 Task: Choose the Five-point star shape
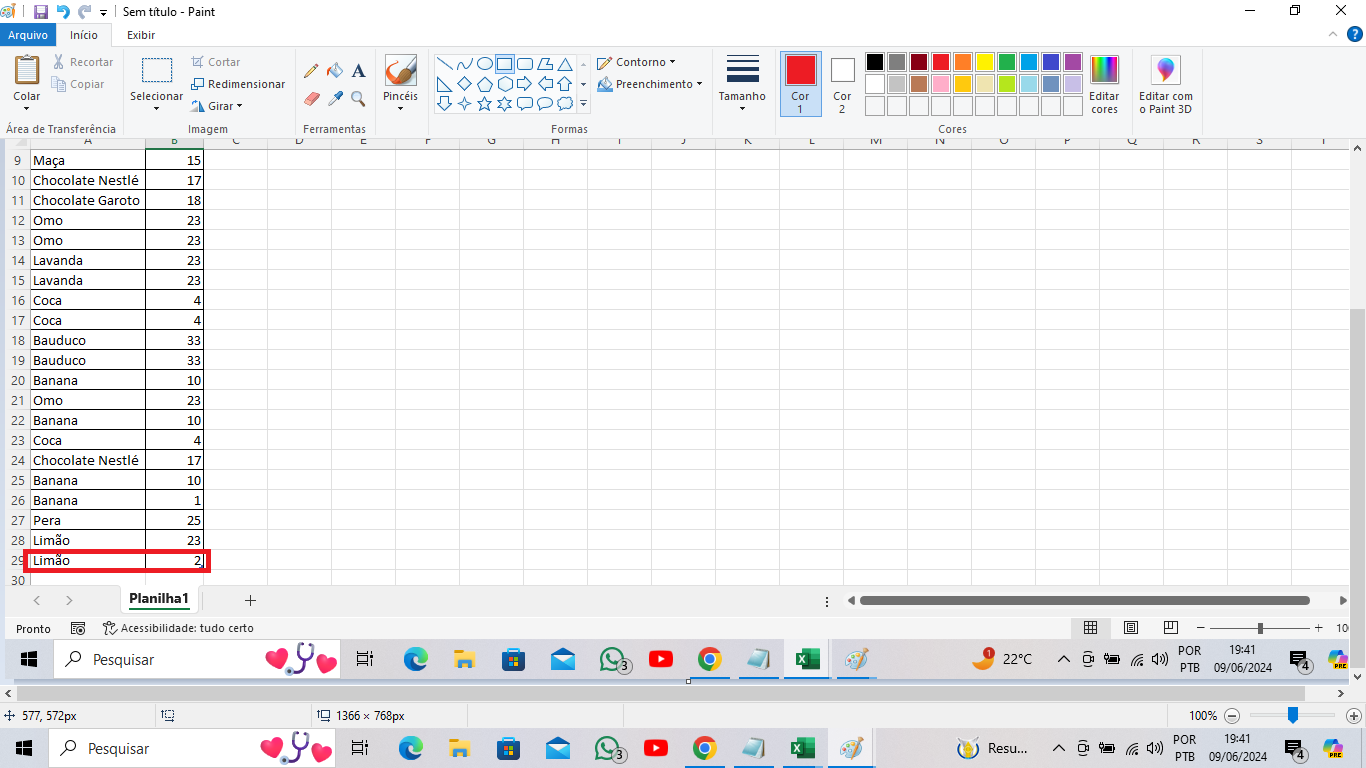[x=485, y=103]
